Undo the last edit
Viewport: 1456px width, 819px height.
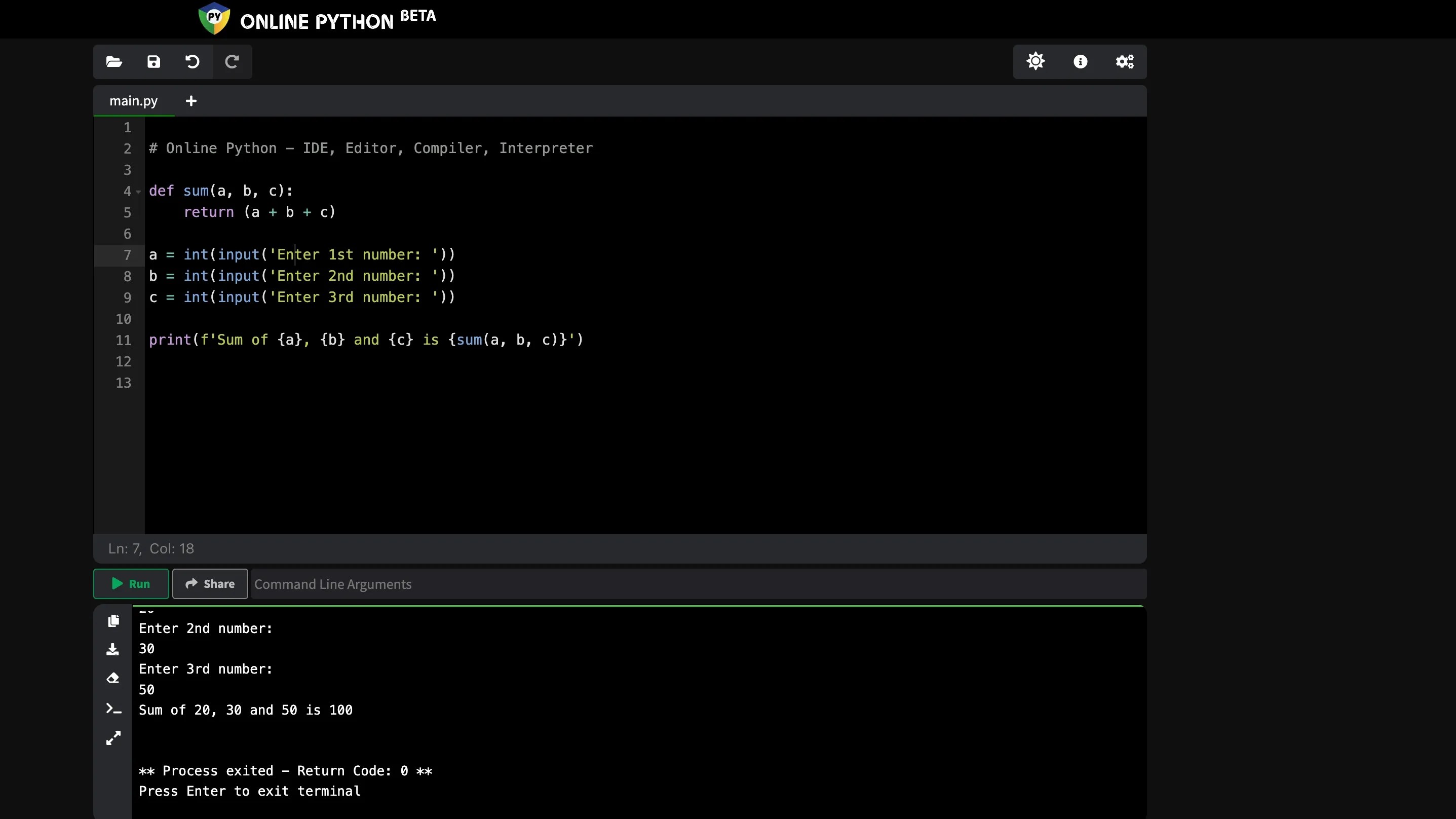coord(192,62)
